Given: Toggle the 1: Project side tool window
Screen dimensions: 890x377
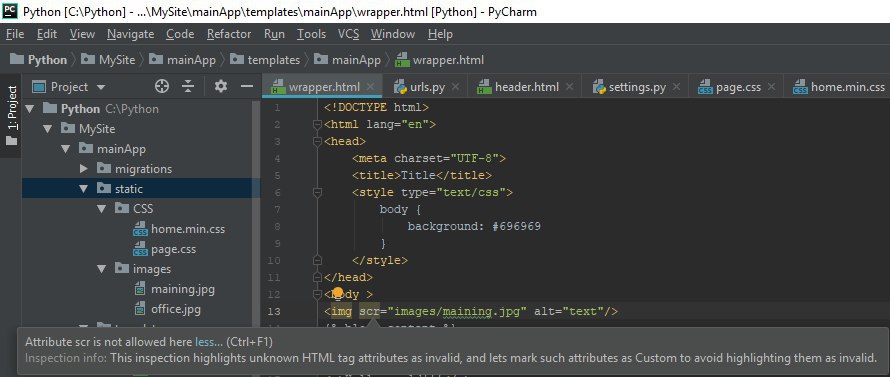Looking at the screenshot, I should coord(11,115).
